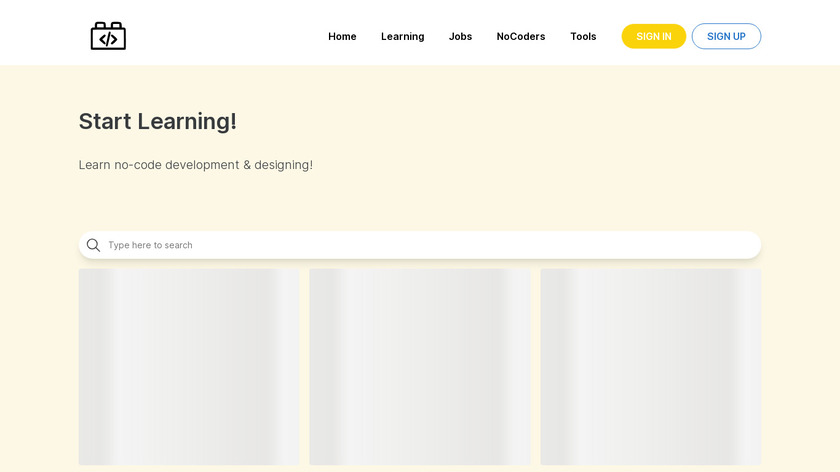840x472 pixels.
Task: Go to the Learning page
Action: (402, 36)
